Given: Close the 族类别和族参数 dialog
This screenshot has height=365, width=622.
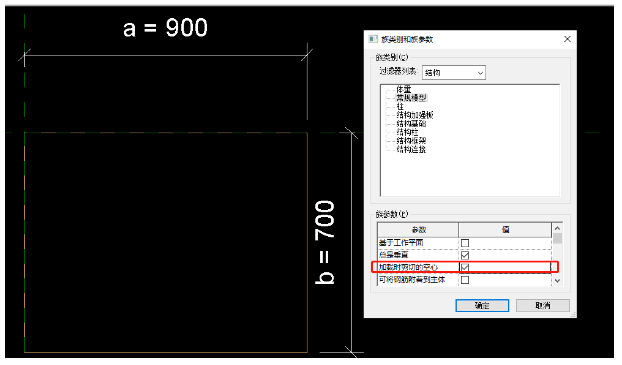Looking at the screenshot, I should coord(567,39).
